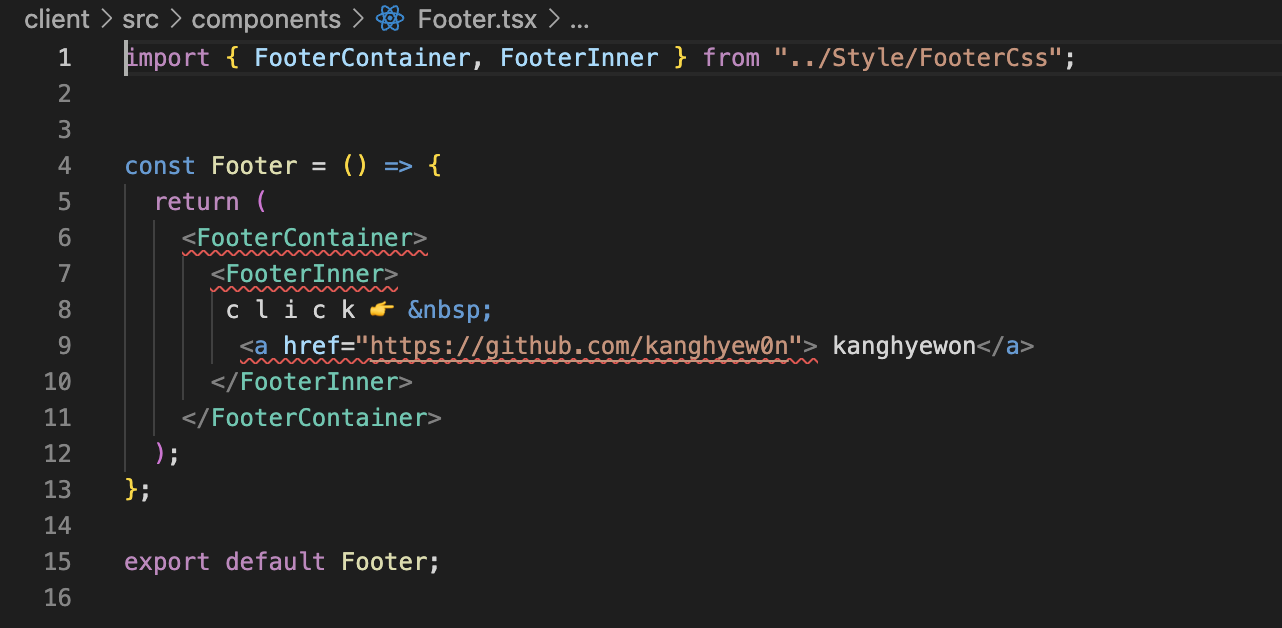
Task: Click the 'href' attribute on line 9
Action: click(312, 346)
